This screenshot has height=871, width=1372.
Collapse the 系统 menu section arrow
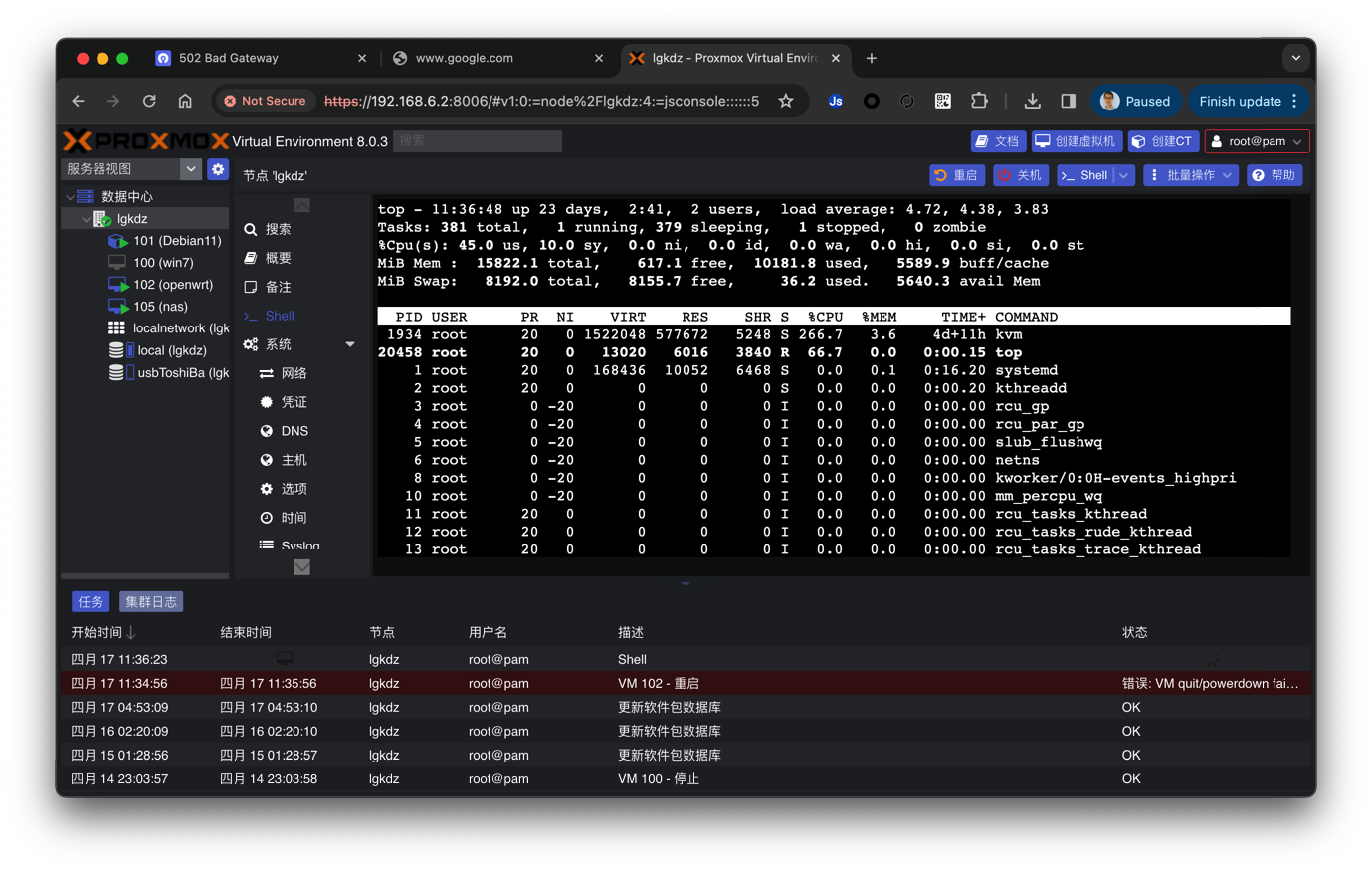[x=350, y=344]
